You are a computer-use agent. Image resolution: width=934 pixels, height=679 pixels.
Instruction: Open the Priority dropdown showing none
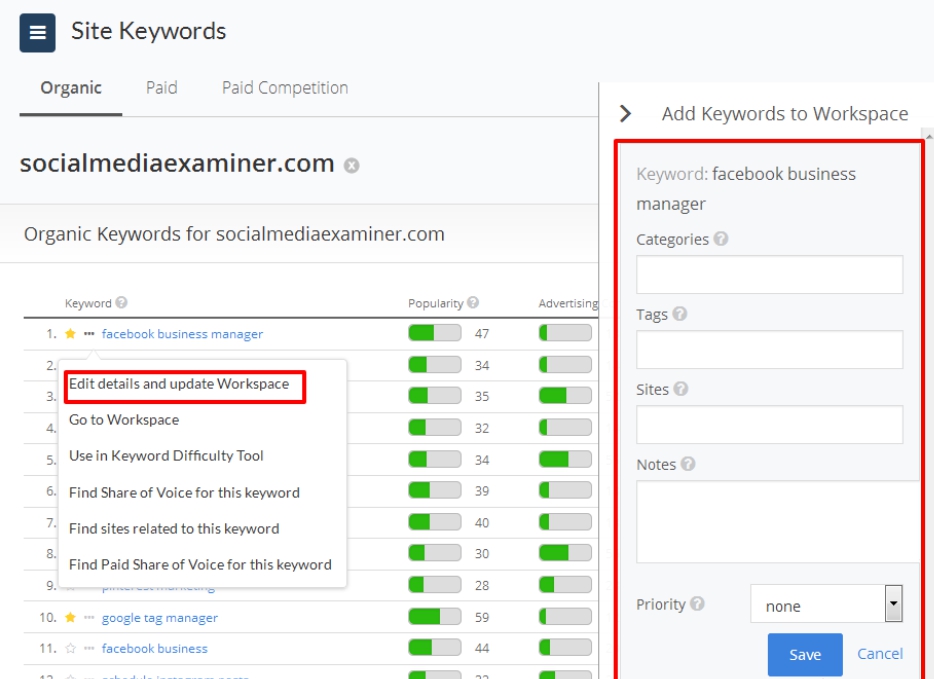tap(826, 604)
